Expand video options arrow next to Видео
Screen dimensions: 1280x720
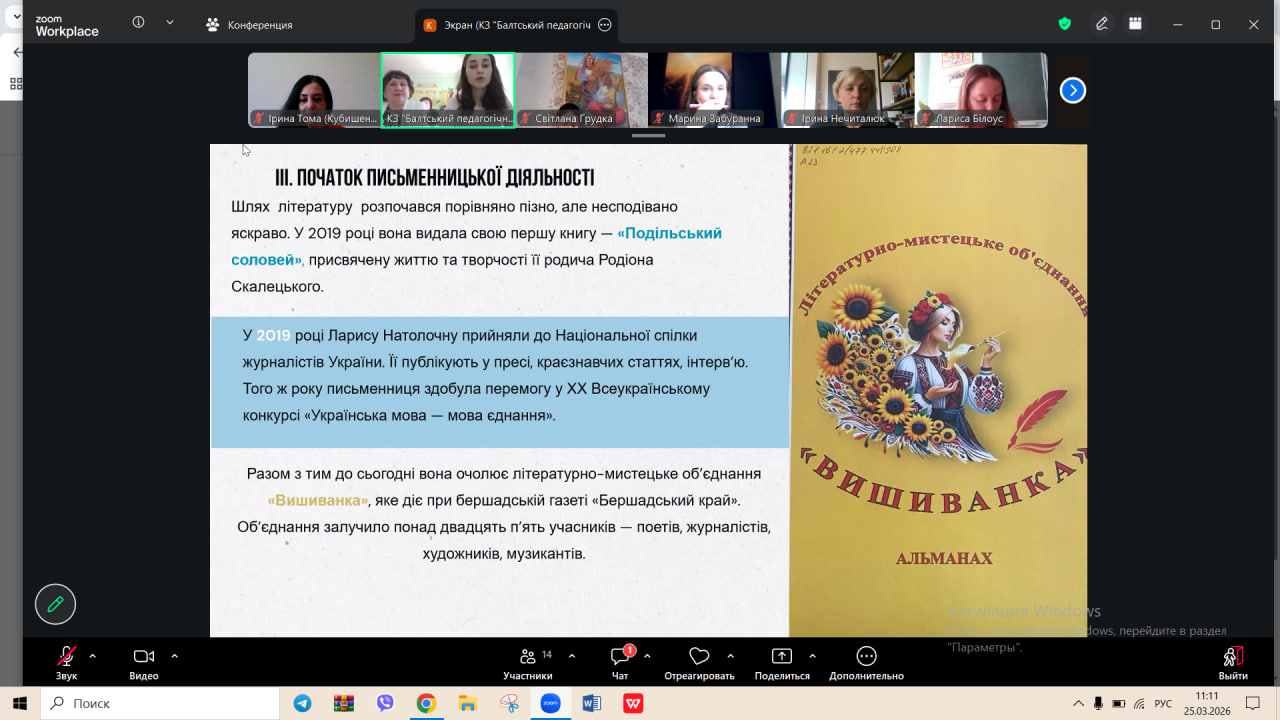tap(174, 656)
